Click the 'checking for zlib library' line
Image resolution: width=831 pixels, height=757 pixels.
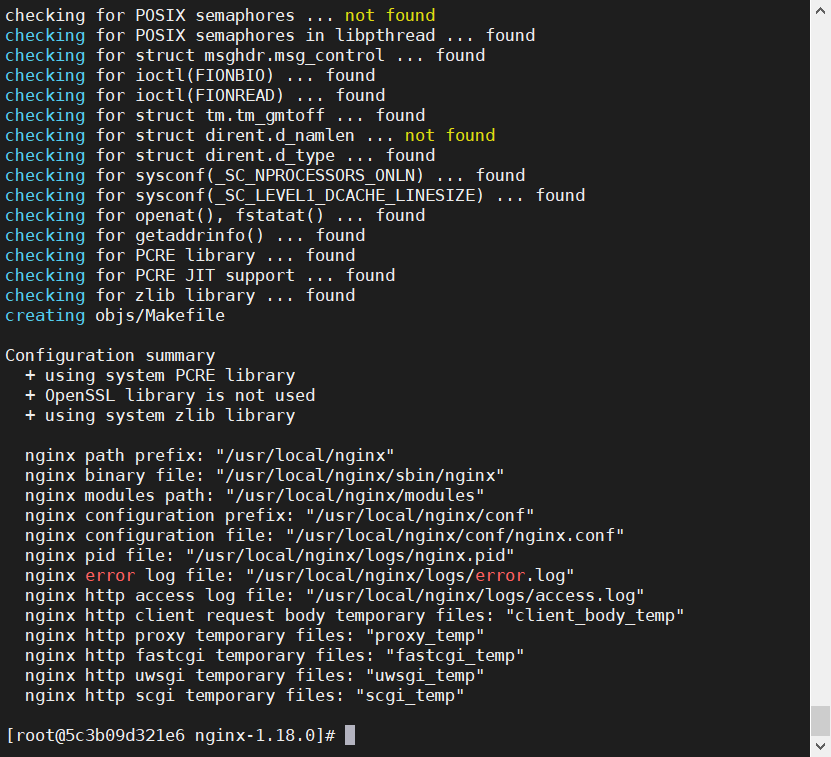click(180, 295)
